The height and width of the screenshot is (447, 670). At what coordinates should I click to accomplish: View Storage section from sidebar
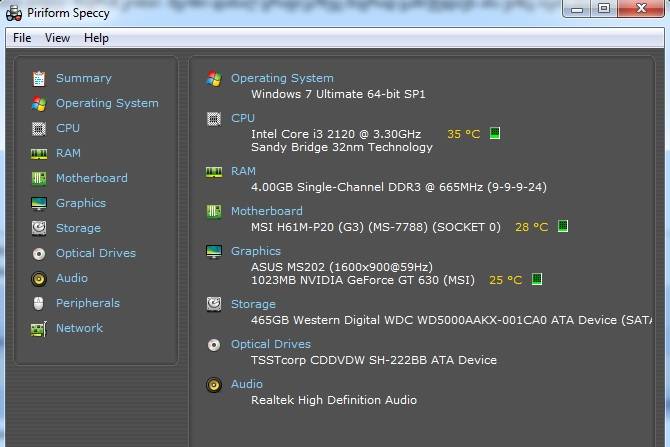(x=78, y=228)
